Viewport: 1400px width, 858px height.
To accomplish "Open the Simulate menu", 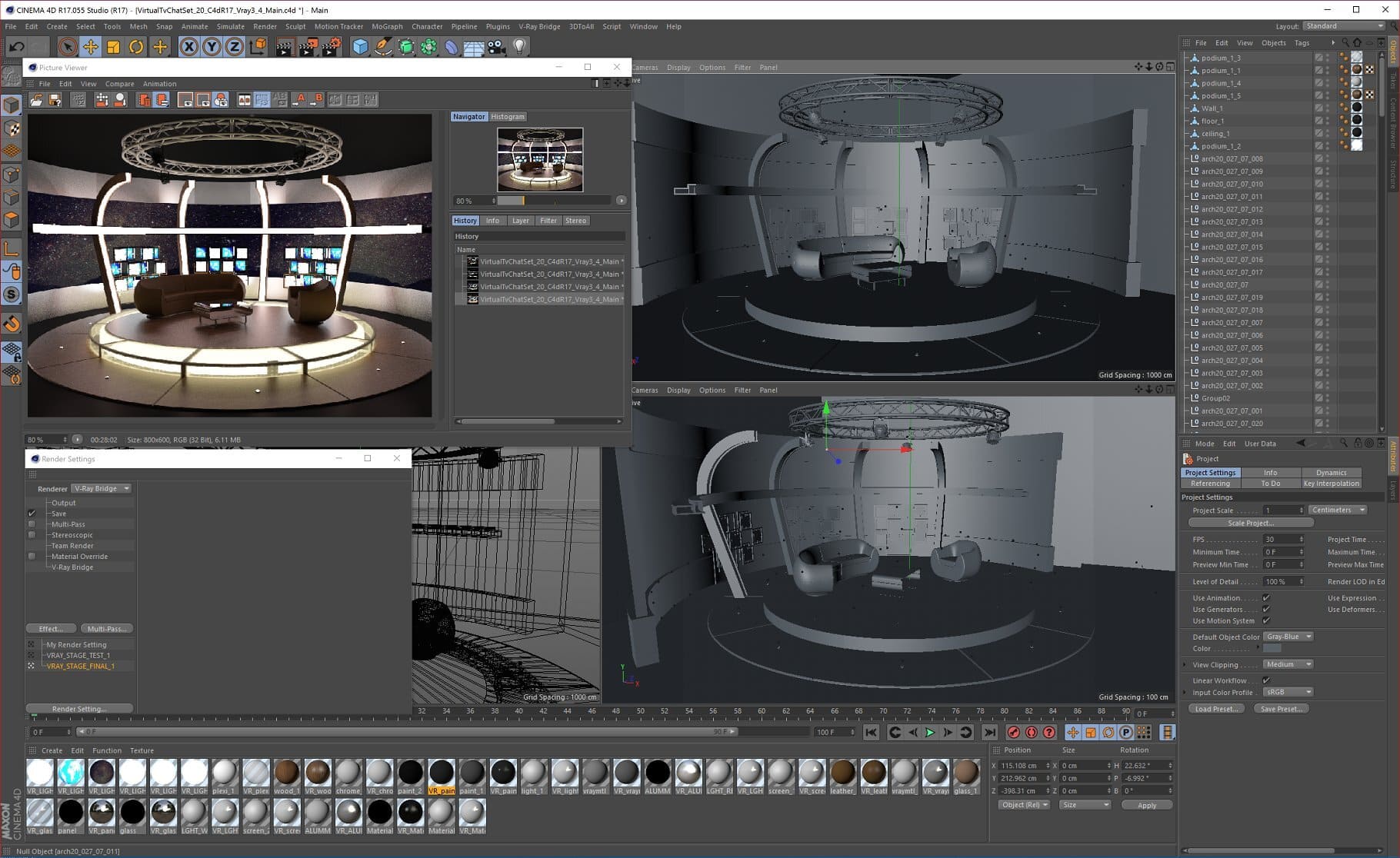I will (230, 26).
